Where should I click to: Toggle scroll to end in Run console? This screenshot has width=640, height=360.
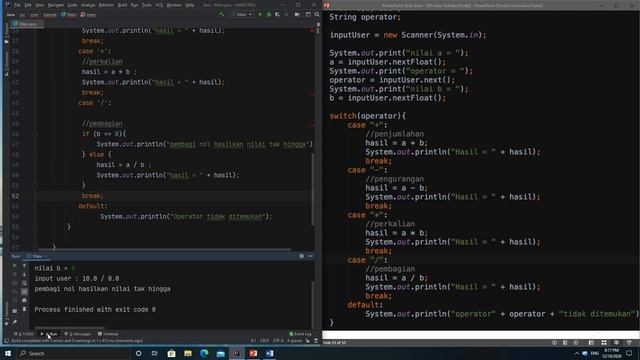click(x=24, y=291)
